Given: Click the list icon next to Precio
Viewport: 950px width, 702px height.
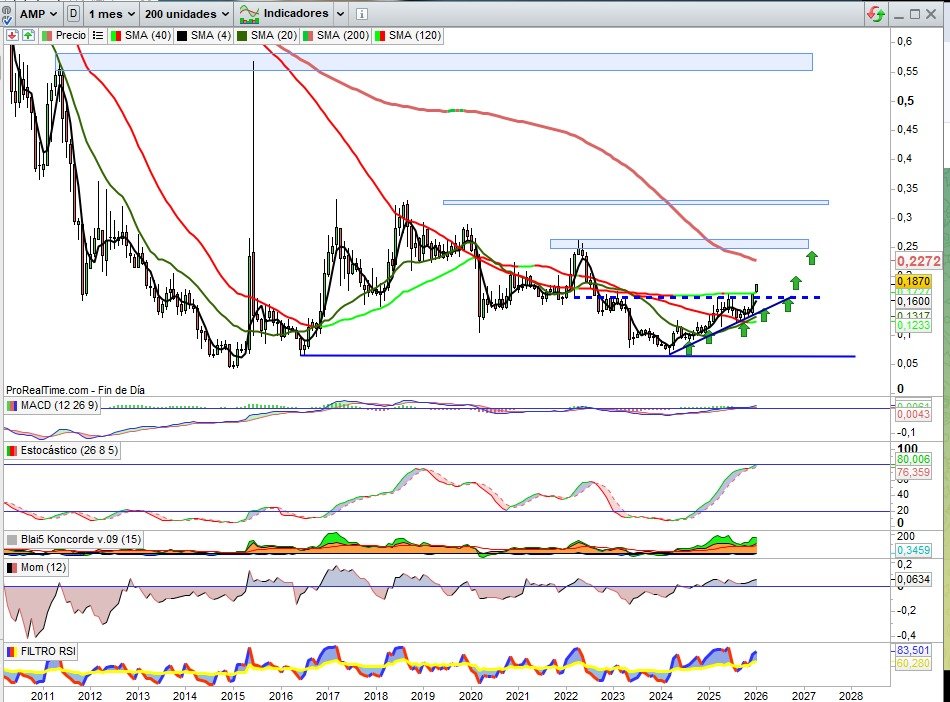Looking at the screenshot, I should click(98, 36).
